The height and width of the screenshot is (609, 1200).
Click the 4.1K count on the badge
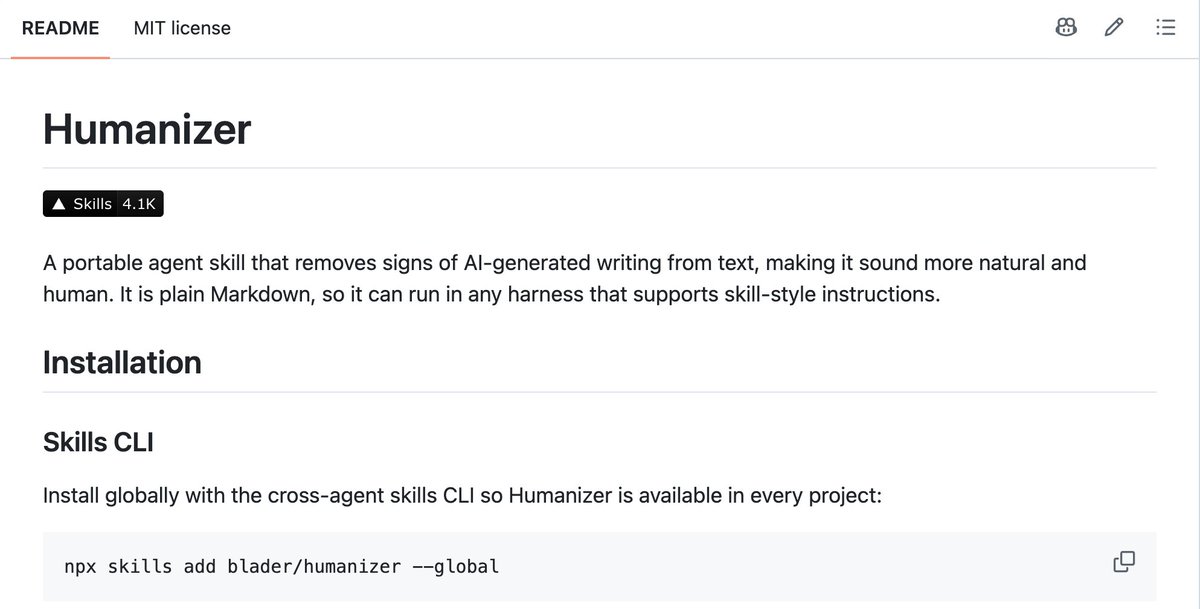[x=139, y=204]
